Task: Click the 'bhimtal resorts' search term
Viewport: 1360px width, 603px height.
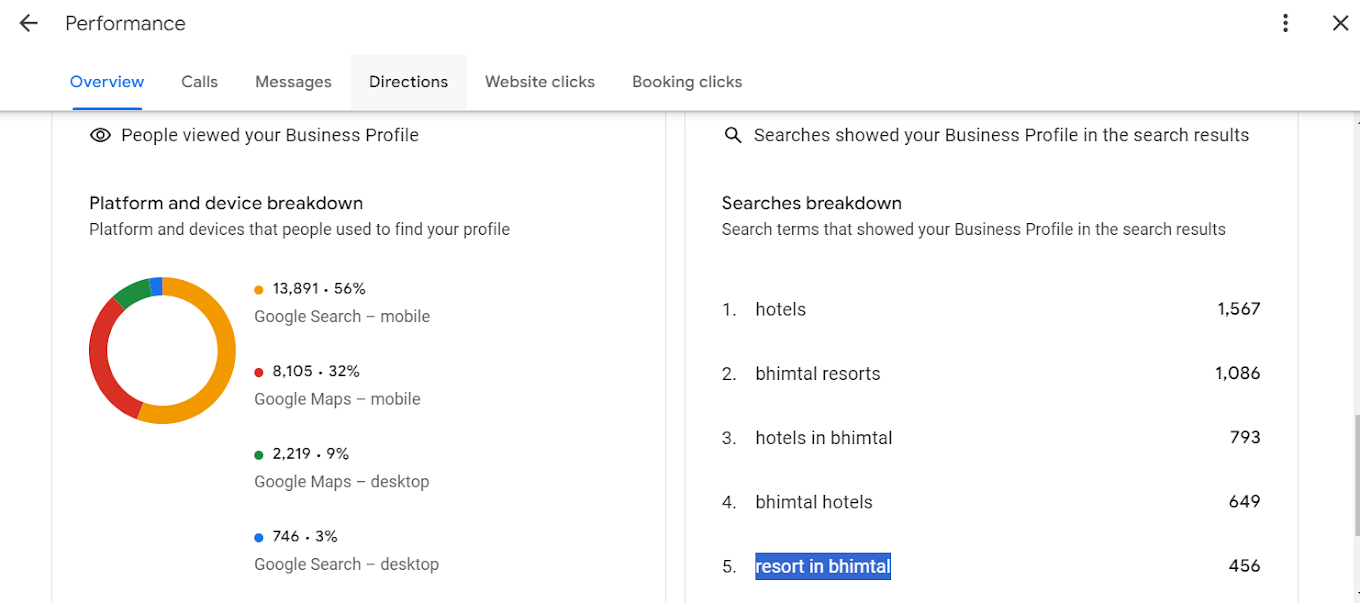Action: point(817,373)
